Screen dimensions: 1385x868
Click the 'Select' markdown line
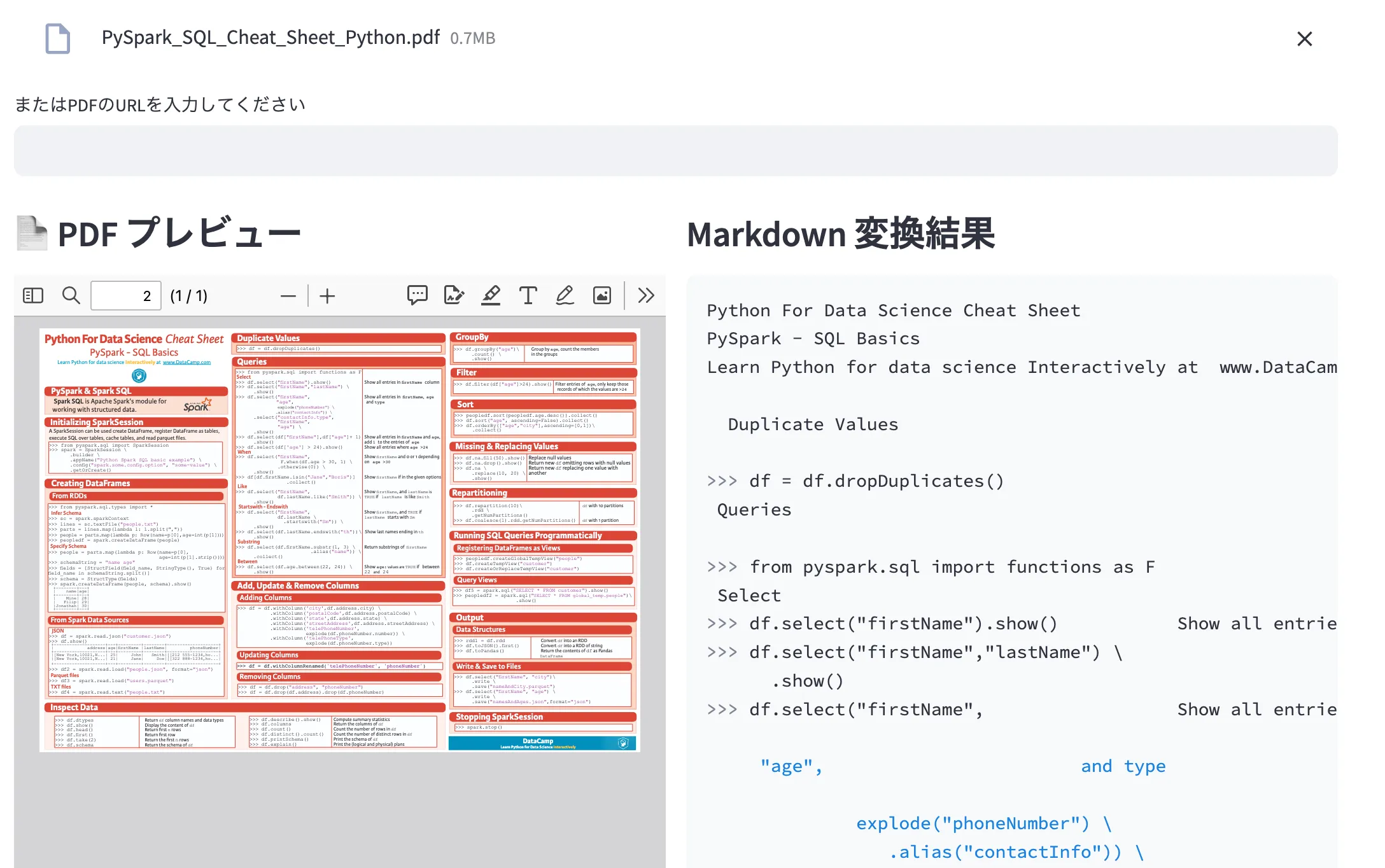pyautogui.click(x=749, y=596)
